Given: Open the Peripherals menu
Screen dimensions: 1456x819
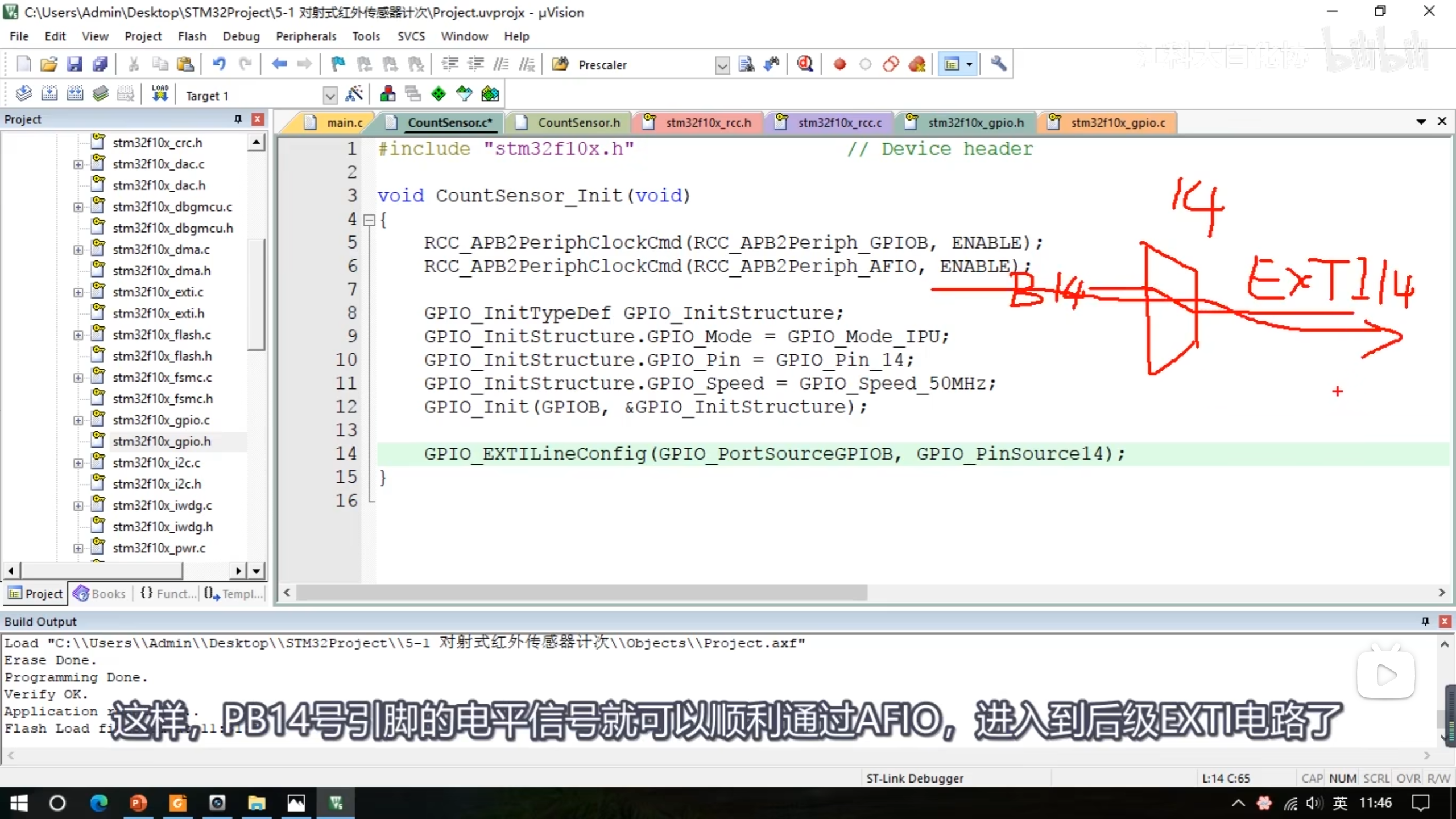Looking at the screenshot, I should click(x=305, y=36).
